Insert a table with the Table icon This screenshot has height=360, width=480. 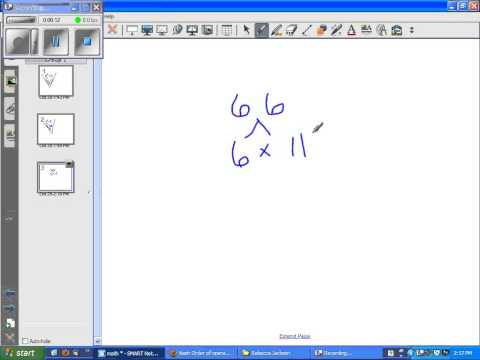click(x=227, y=30)
